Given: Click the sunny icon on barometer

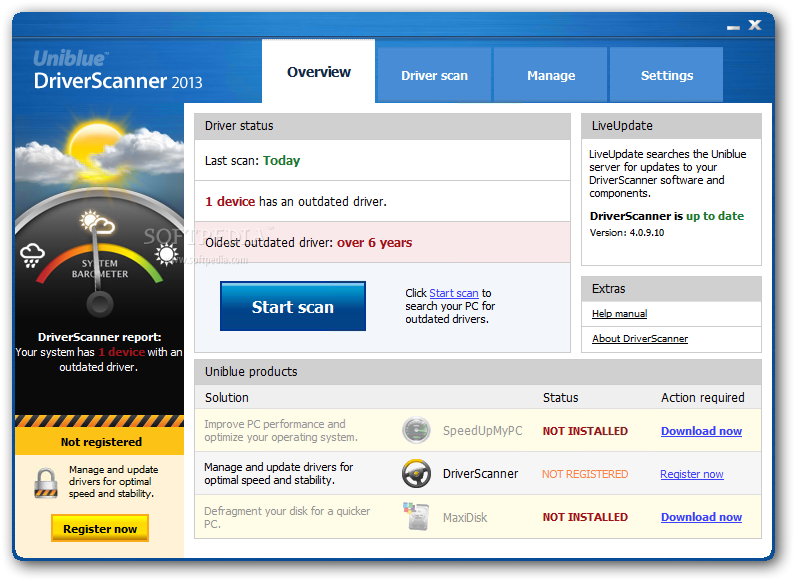Looking at the screenshot, I should [x=166, y=255].
